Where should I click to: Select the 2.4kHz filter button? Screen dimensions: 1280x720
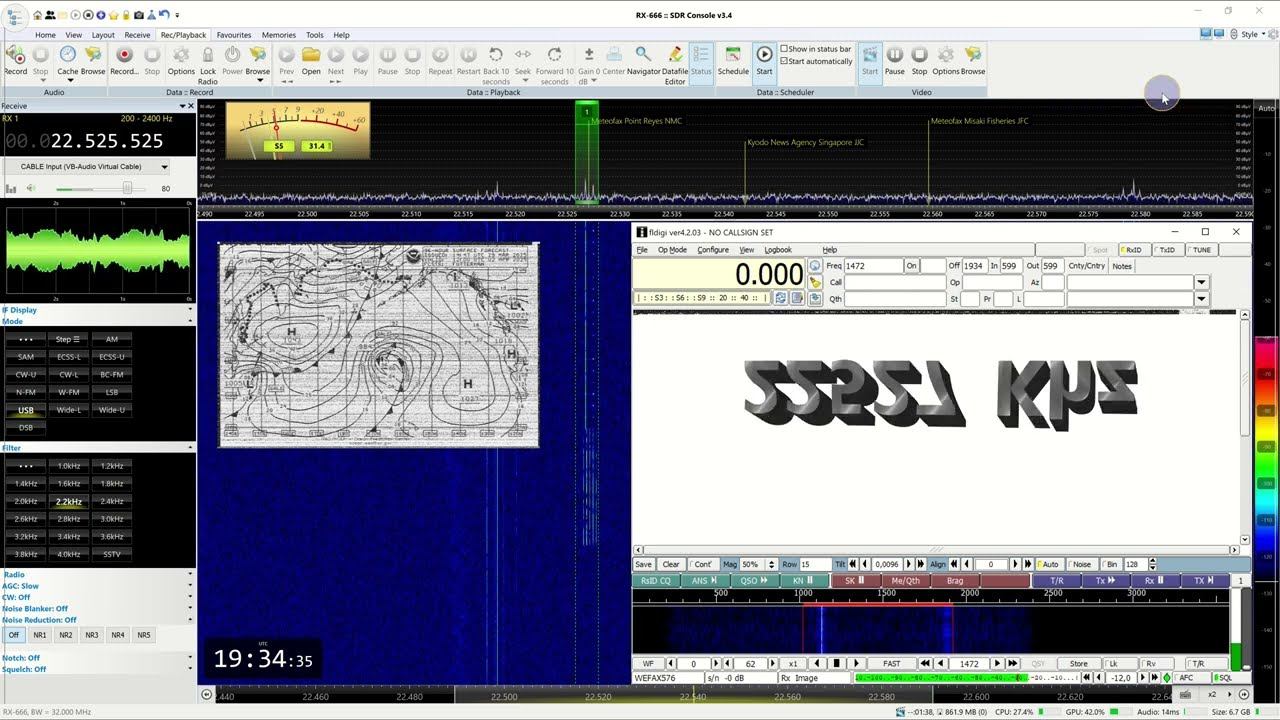[112, 501]
